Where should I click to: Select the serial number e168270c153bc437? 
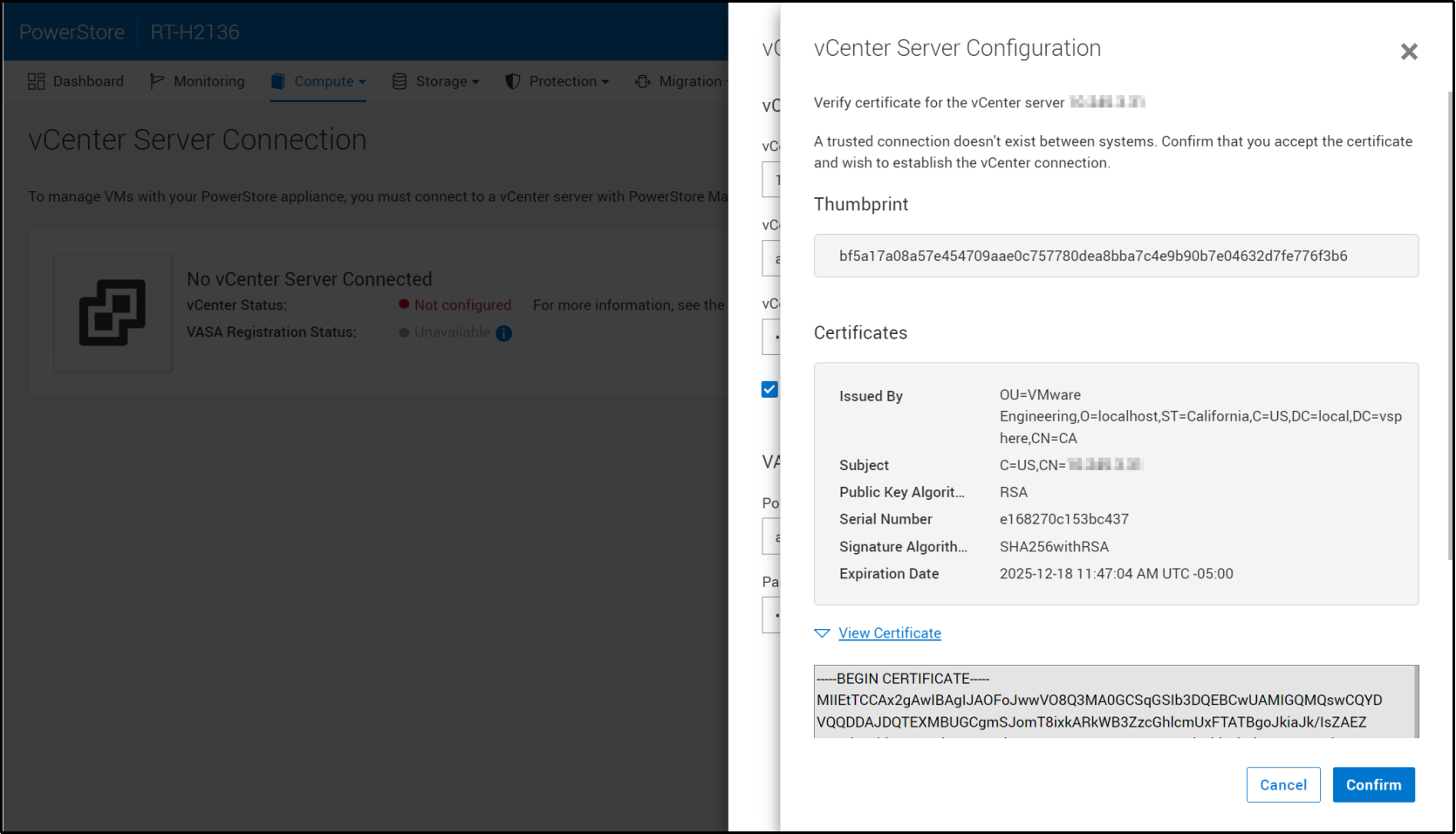(1064, 519)
